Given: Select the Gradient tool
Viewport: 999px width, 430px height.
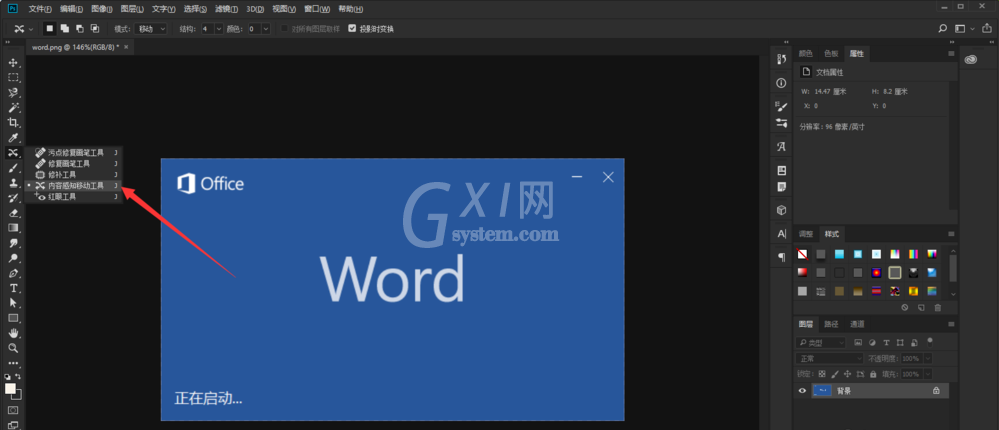Looking at the screenshot, I should click(x=13, y=228).
